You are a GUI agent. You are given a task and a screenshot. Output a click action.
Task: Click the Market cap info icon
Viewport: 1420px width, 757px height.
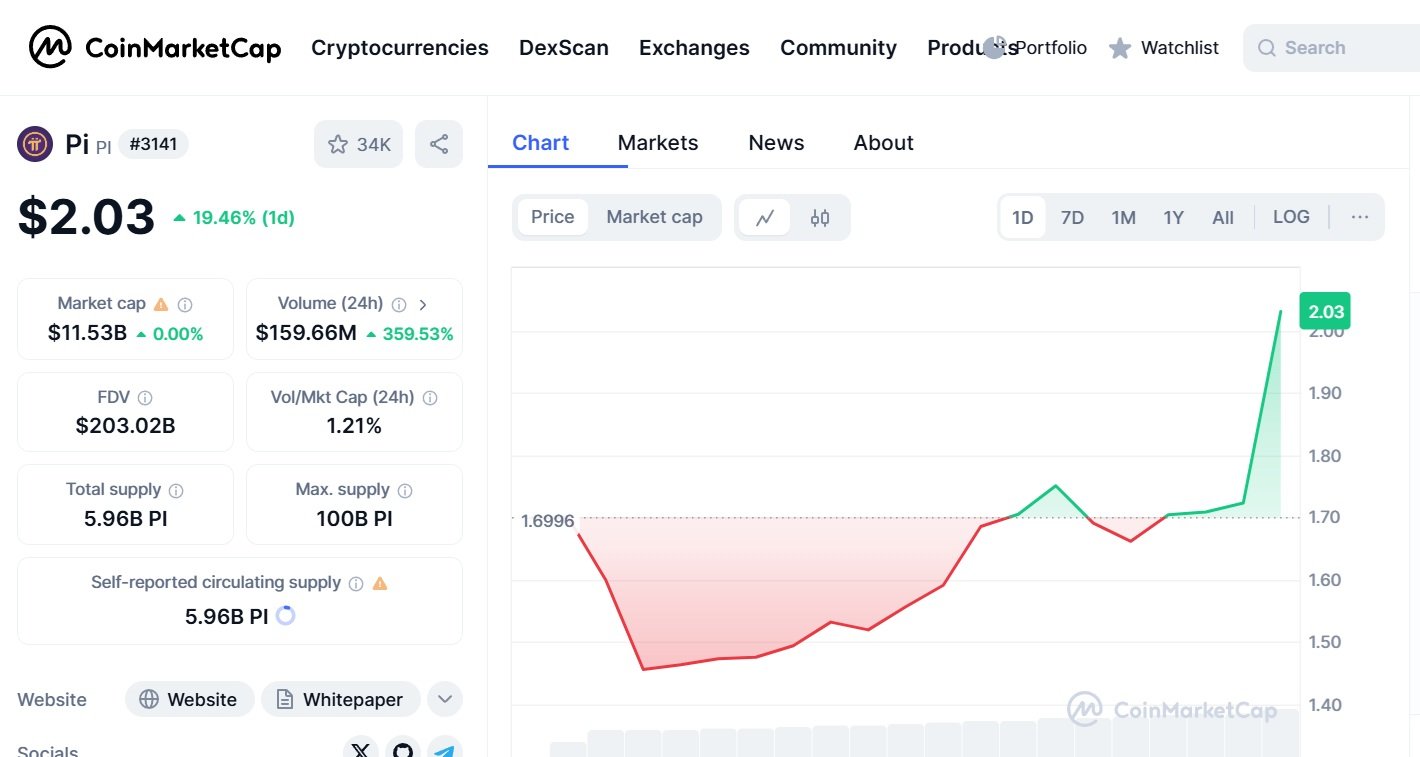pos(185,304)
